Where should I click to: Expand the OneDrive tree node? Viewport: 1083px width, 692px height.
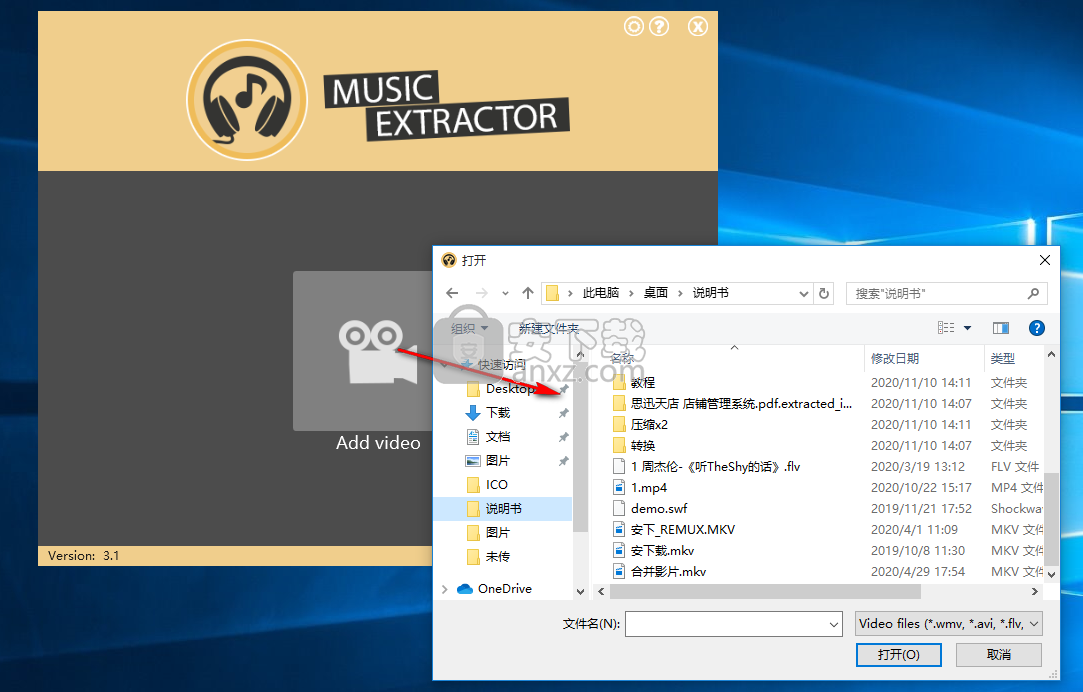click(x=444, y=589)
